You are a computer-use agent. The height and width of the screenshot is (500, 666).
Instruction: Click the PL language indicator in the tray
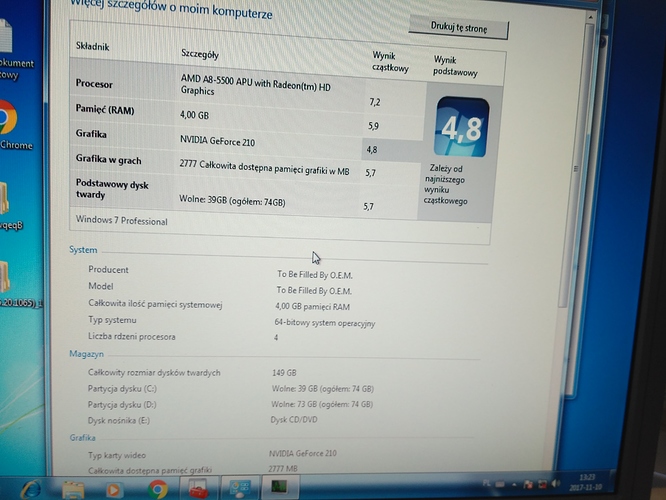click(487, 483)
